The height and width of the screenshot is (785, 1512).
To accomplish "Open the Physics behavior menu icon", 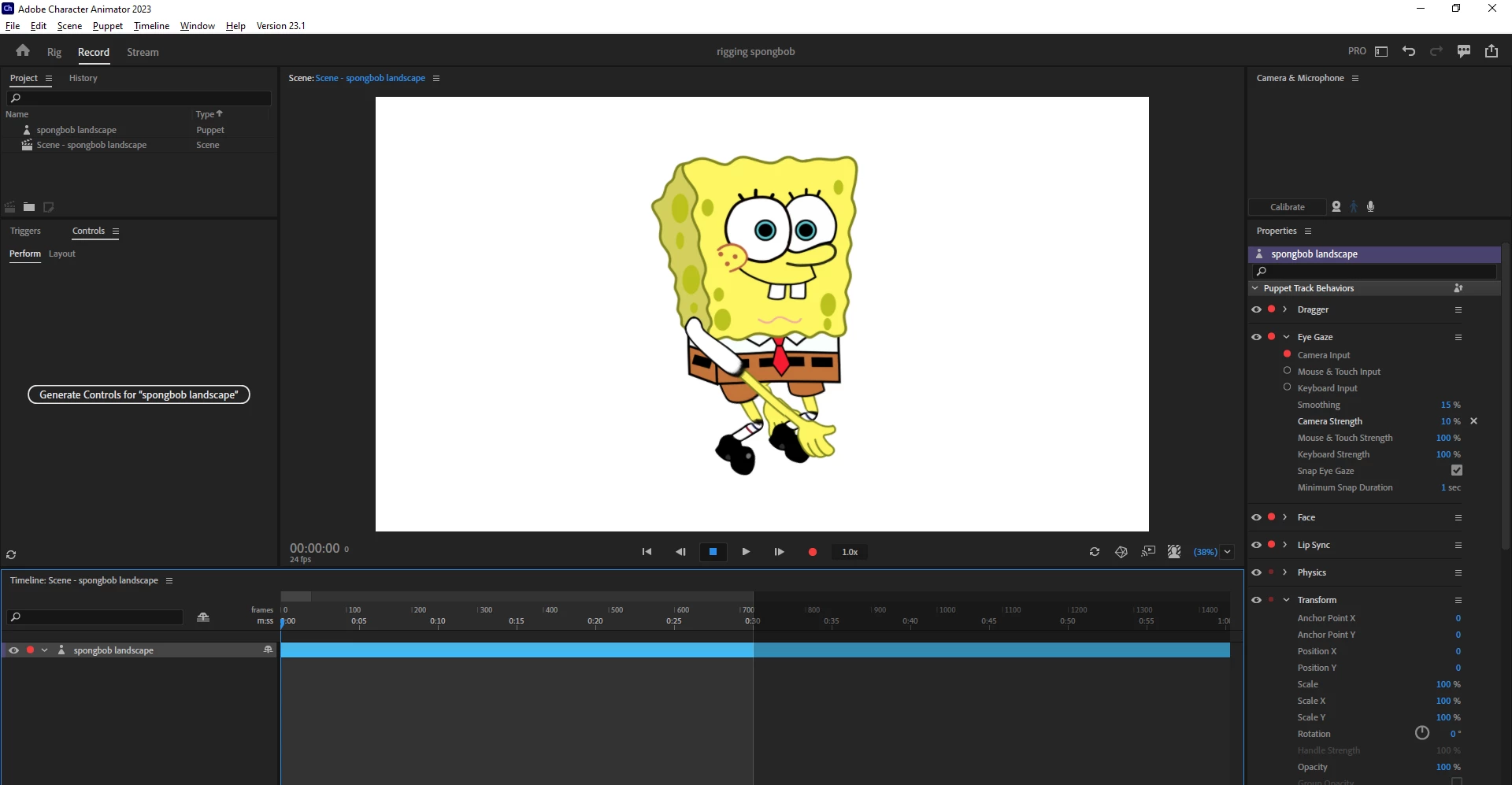I will coord(1458,572).
